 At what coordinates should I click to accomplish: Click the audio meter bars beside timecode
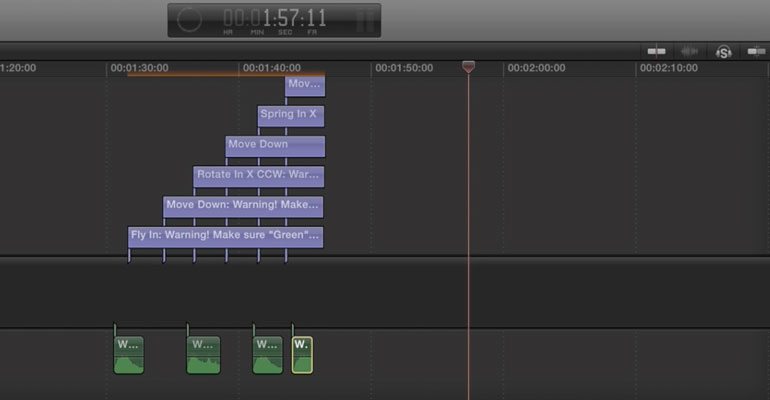pyautogui.click(x=365, y=21)
